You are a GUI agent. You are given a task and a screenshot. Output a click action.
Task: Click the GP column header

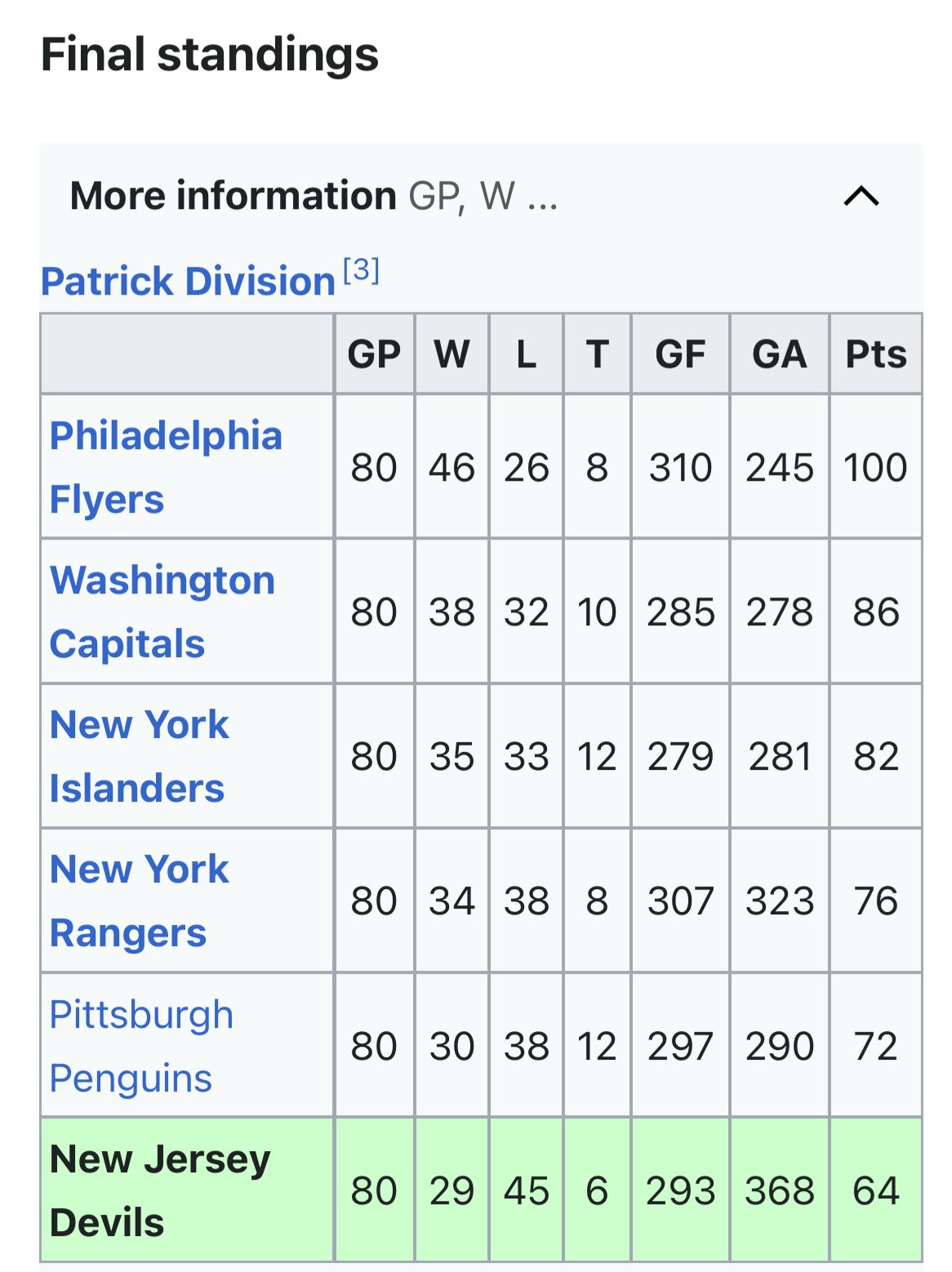click(x=374, y=354)
